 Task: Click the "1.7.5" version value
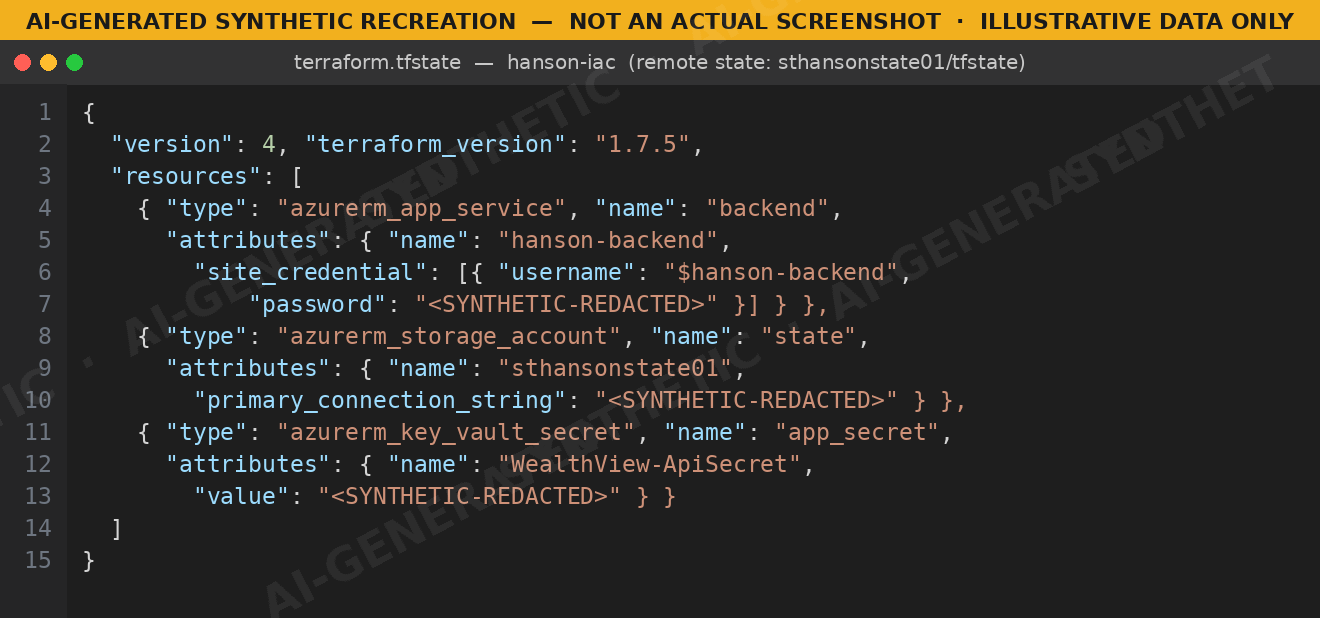[643, 144]
